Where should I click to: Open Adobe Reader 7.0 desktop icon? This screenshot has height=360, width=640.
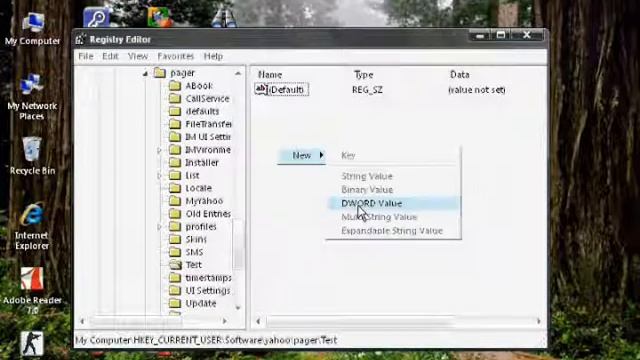coord(32,290)
